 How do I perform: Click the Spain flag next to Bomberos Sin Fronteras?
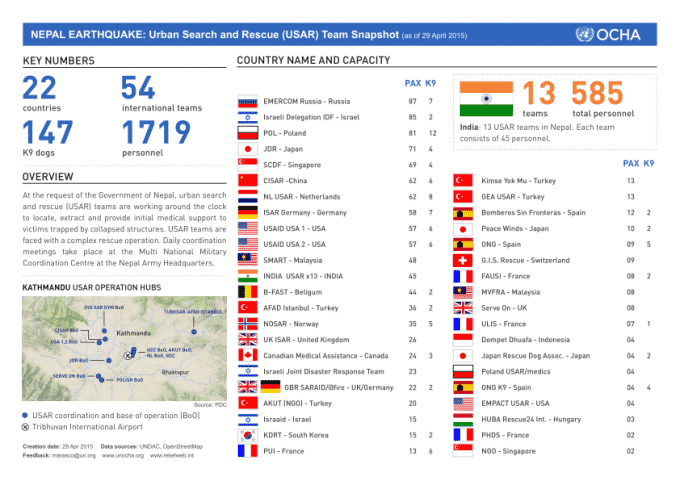click(463, 213)
